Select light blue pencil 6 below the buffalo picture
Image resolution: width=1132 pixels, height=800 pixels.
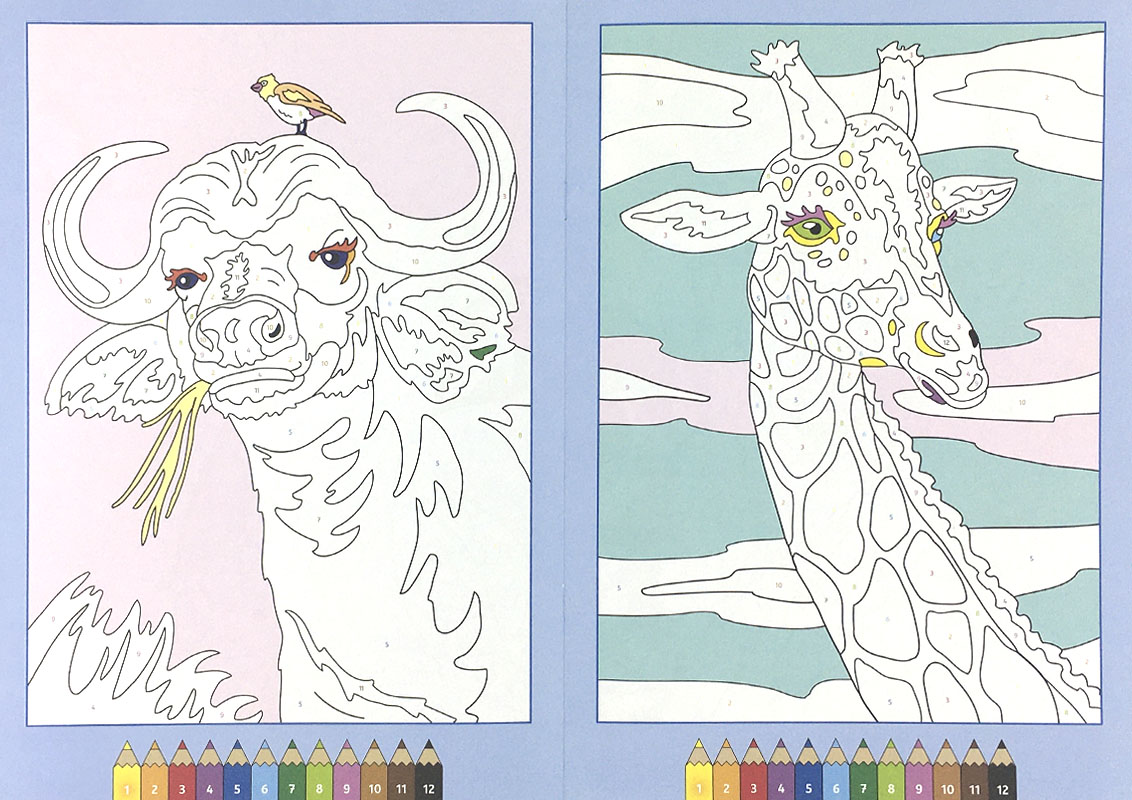264,770
